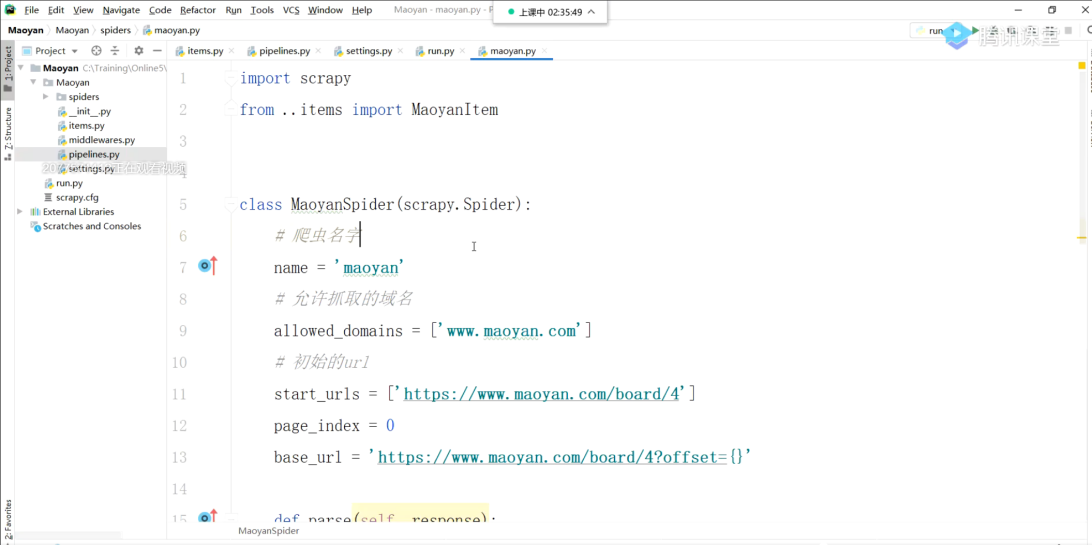1092x545 pixels.
Task: Collapse the Maoyan root project folder
Action: (x=21, y=68)
